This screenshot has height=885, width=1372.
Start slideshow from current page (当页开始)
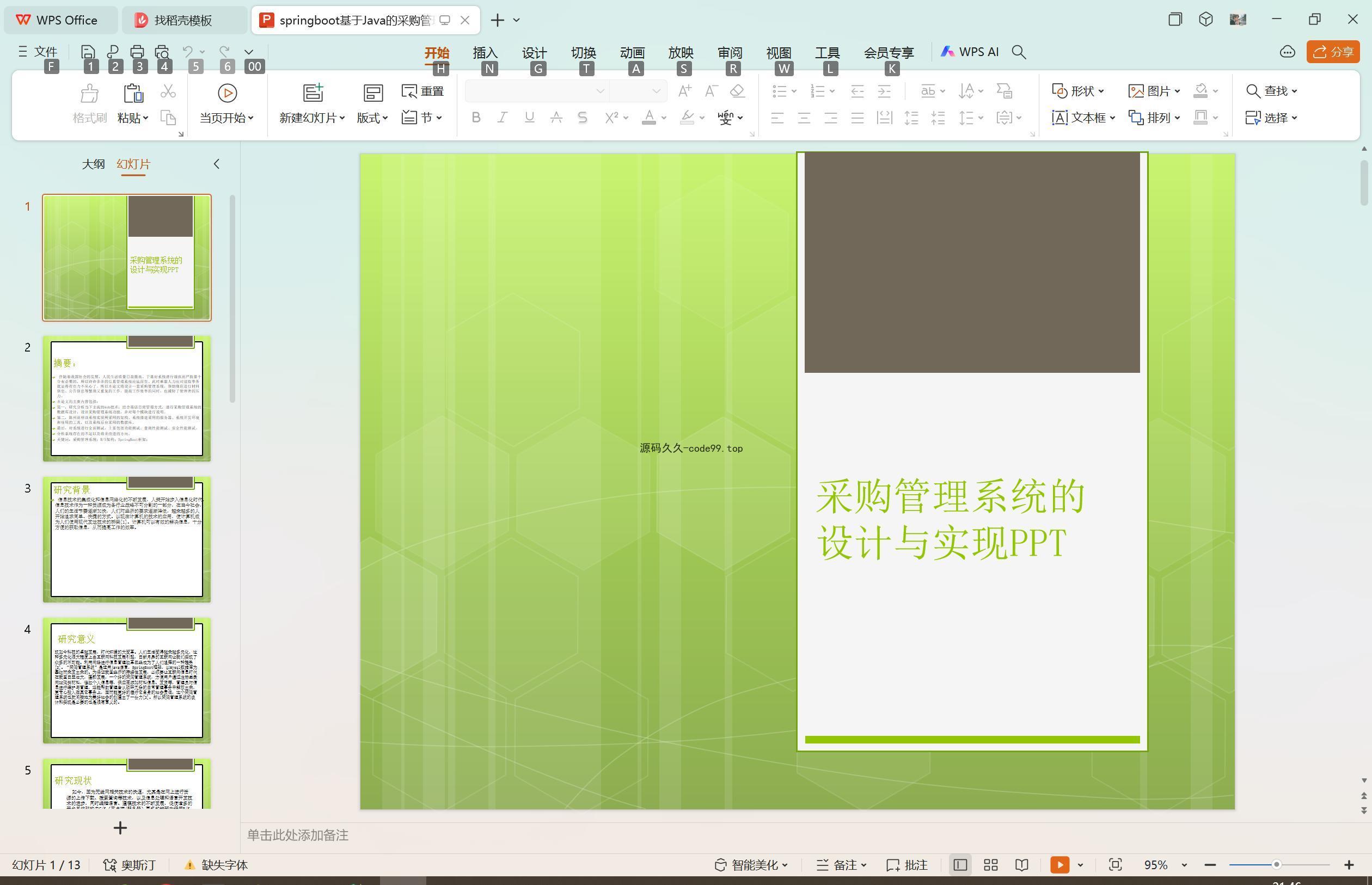pyautogui.click(x=227, y=105)
